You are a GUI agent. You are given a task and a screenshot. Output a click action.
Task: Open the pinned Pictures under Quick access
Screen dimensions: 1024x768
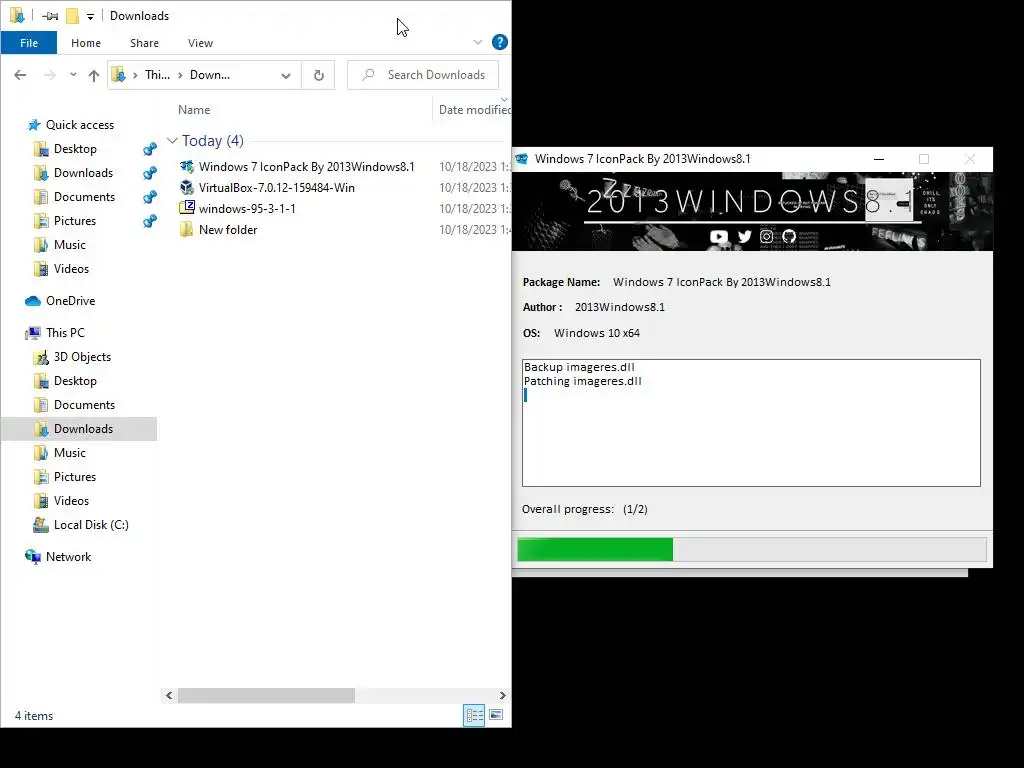(74, 221)
